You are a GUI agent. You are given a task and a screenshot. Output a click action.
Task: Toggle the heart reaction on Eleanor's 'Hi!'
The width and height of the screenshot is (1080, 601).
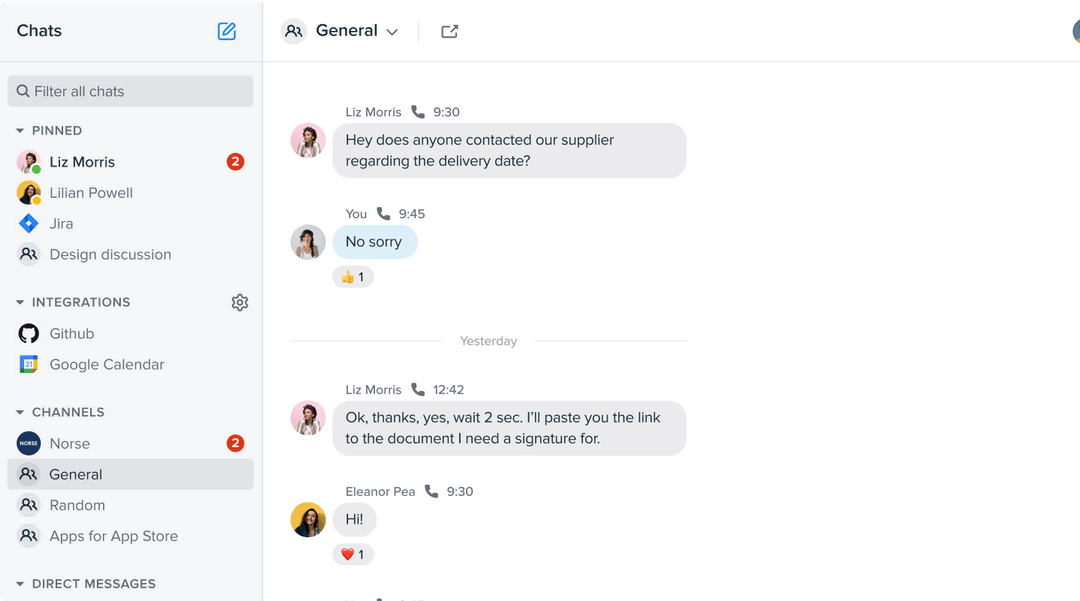pos(352,554)
